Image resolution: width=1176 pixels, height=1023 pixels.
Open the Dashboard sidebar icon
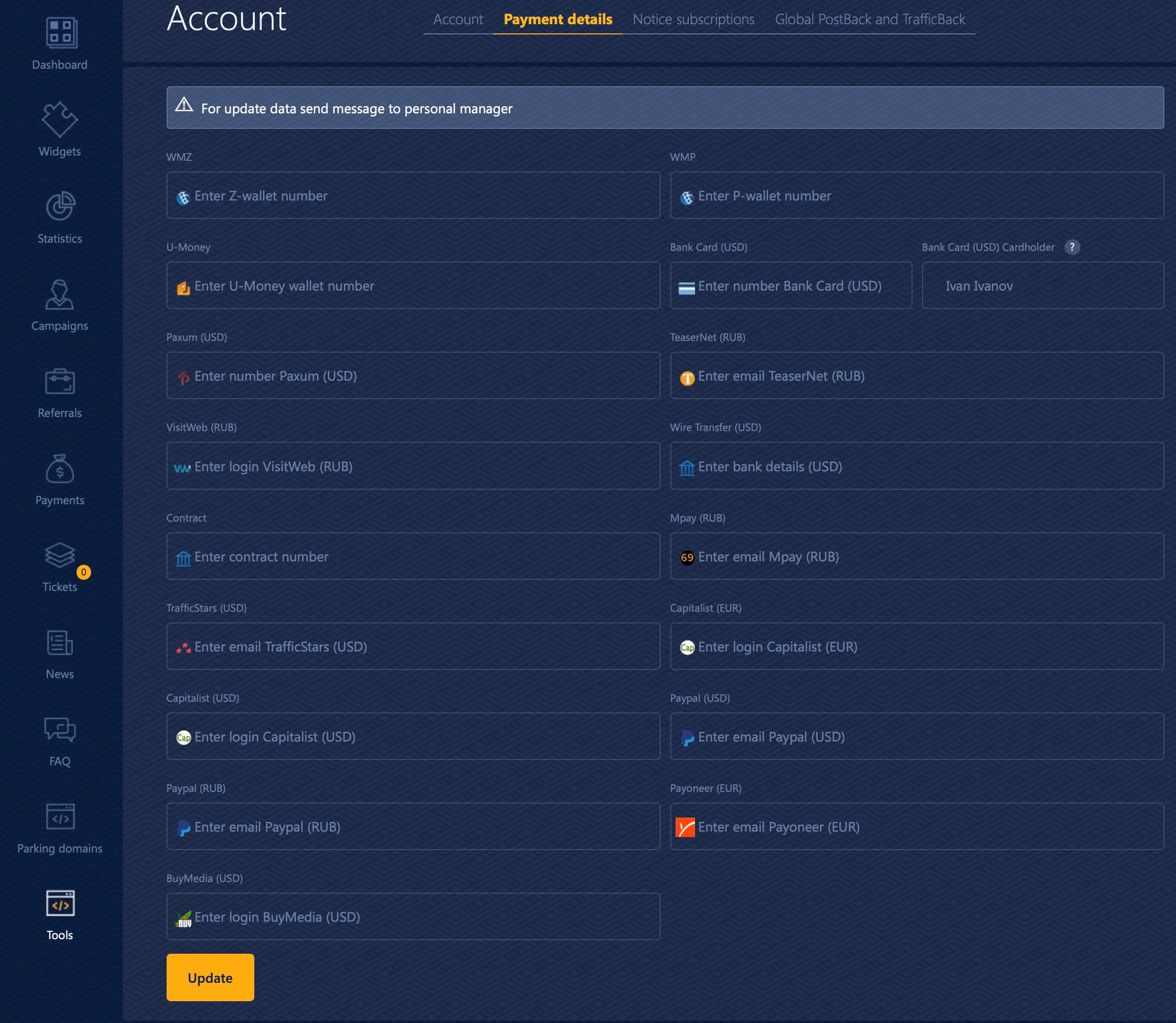(x=61, y=32)
